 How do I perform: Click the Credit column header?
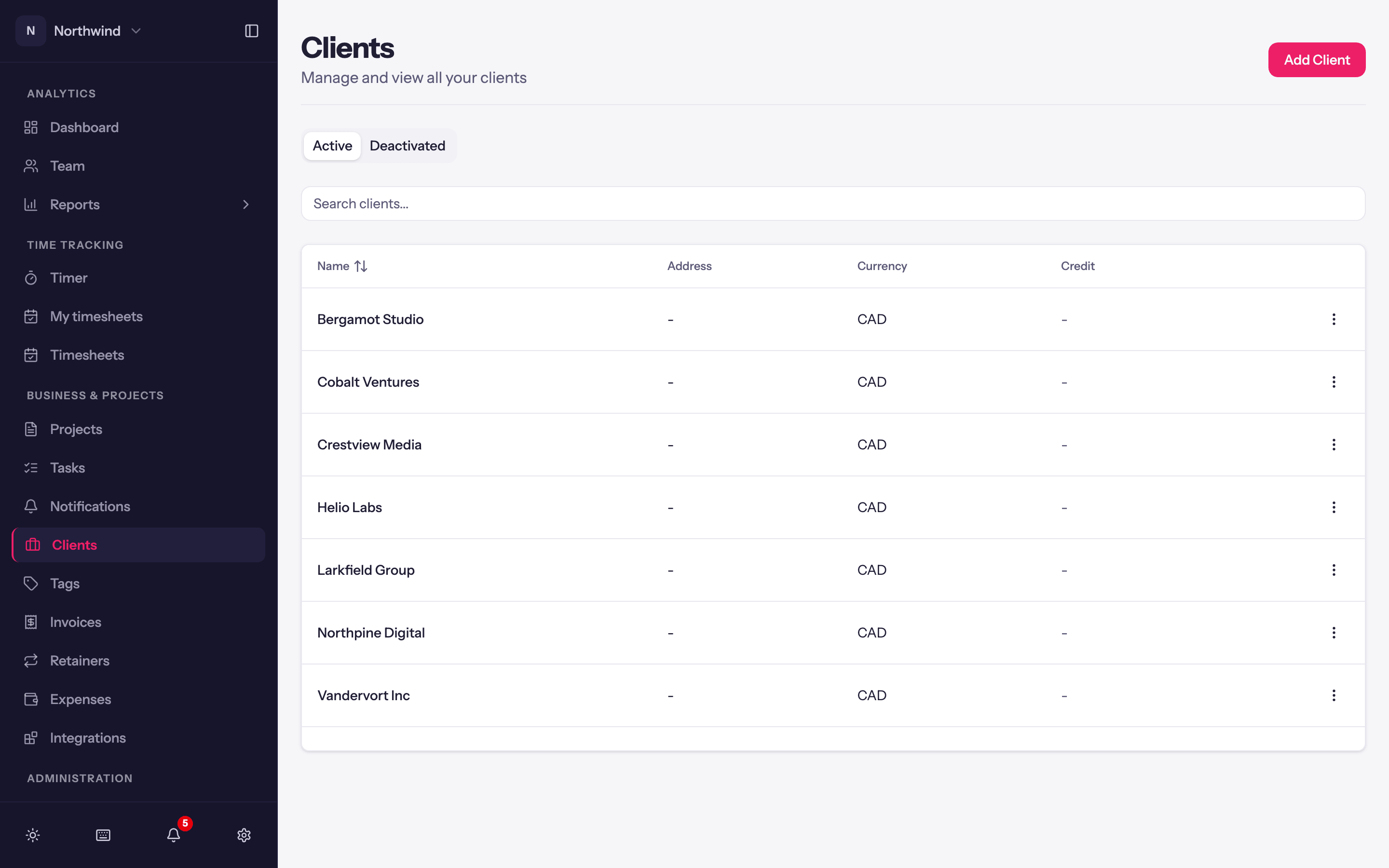(1077, 266)
